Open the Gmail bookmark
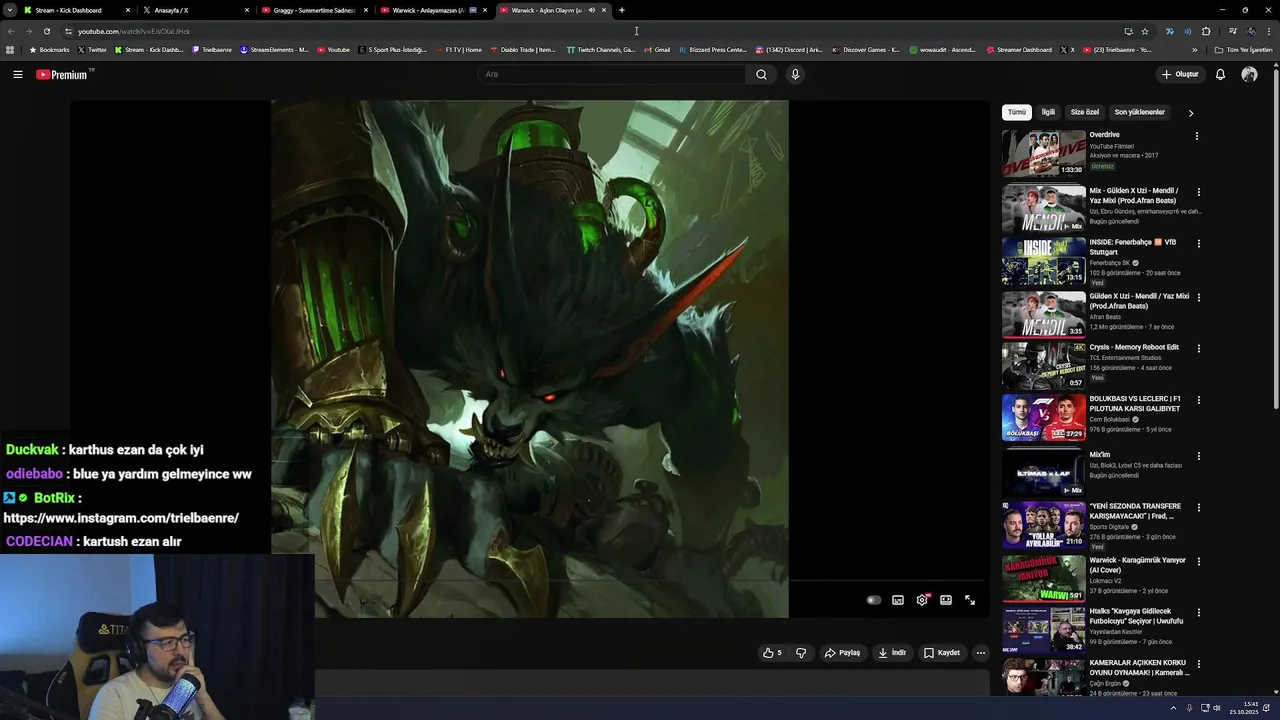 click(x=657, y=50)
